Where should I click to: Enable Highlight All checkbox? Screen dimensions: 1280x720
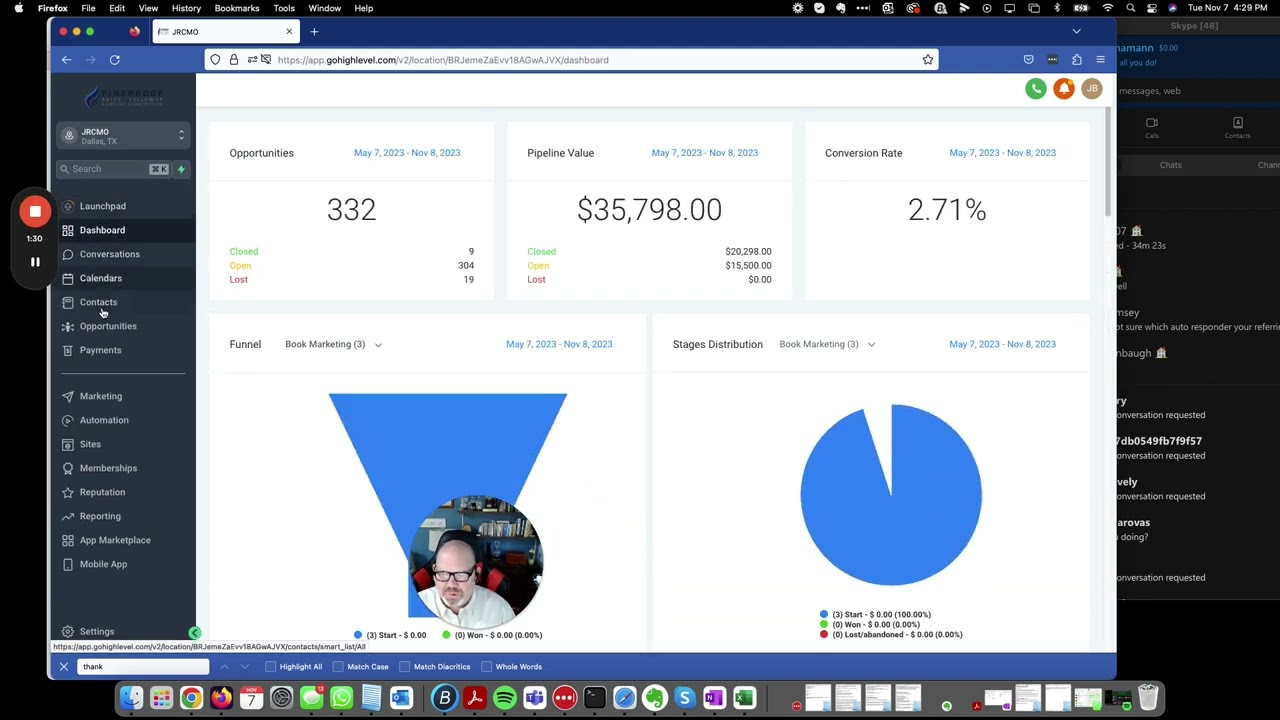point(271,667)
